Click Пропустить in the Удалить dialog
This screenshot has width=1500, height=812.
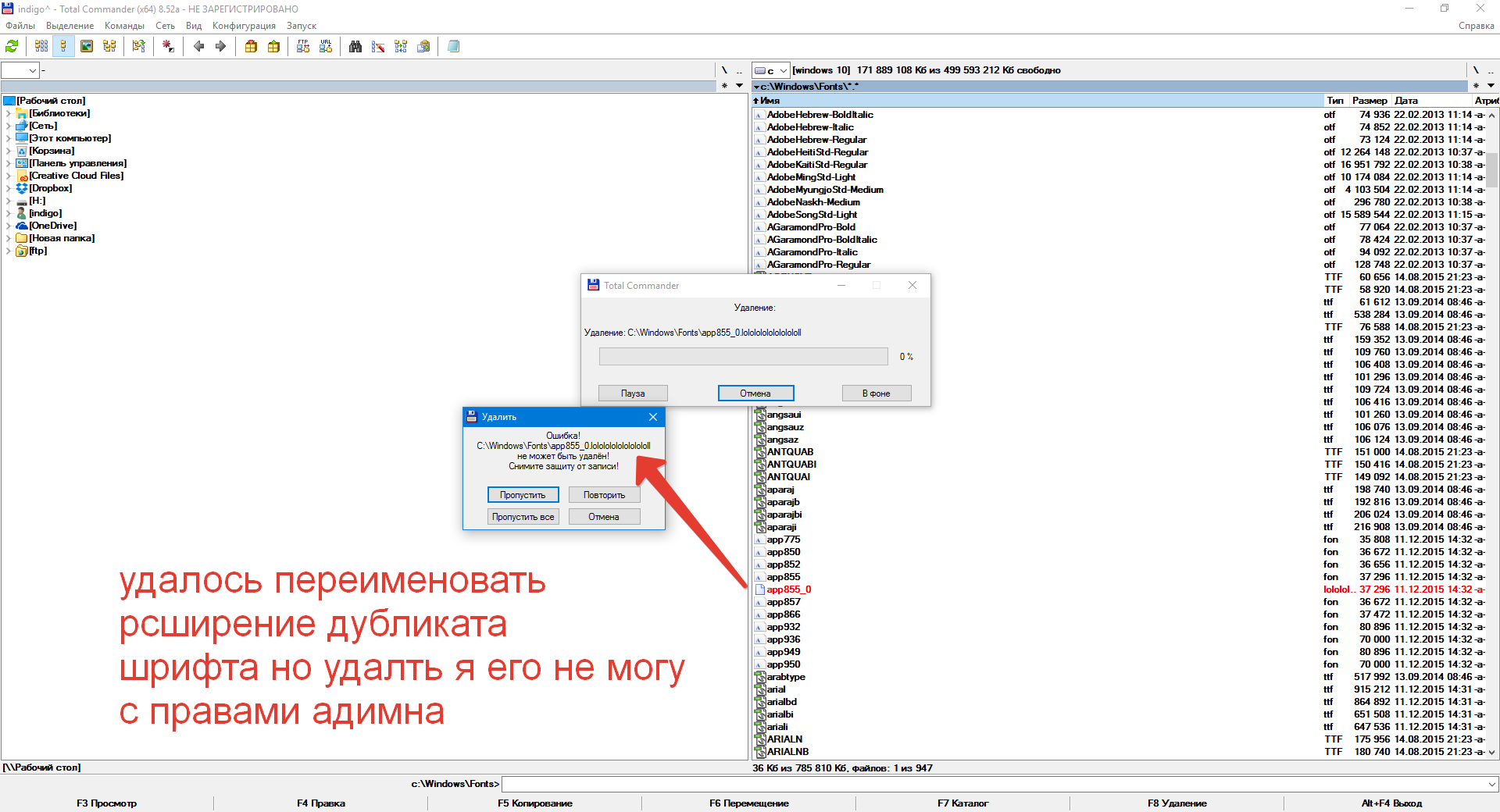click(523, 495)
